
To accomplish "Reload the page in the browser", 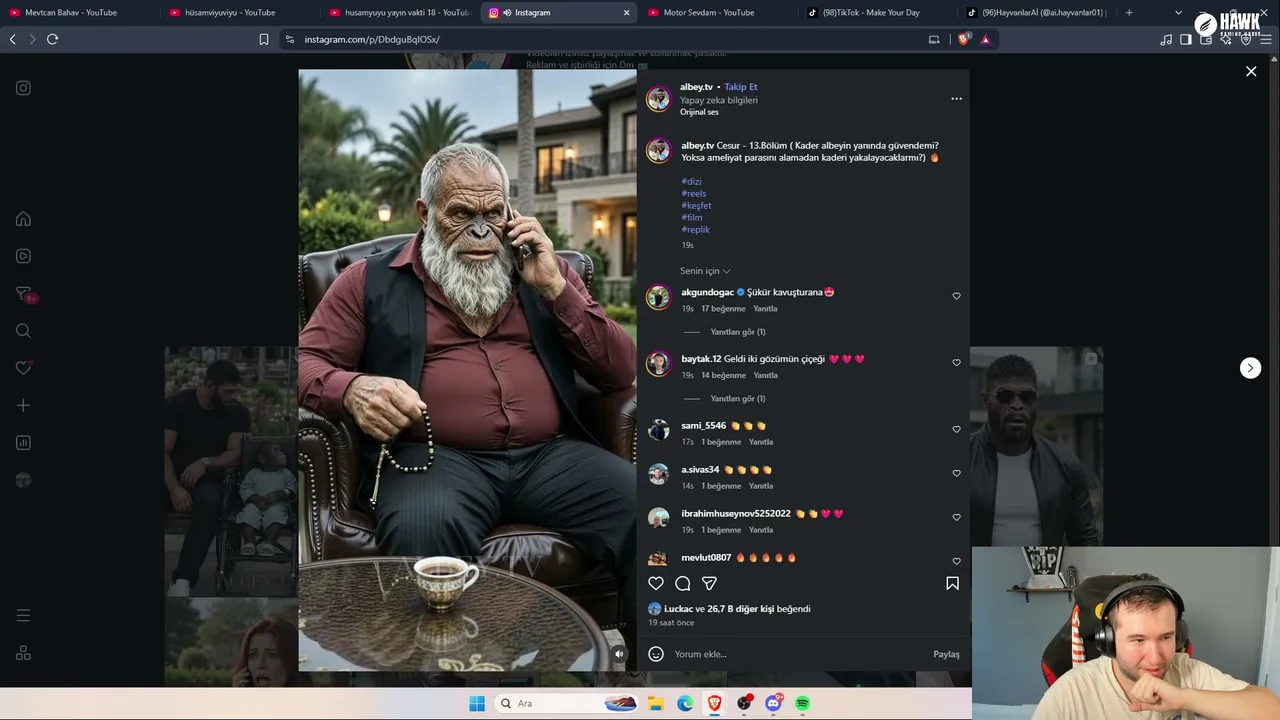I will (52, 39).
